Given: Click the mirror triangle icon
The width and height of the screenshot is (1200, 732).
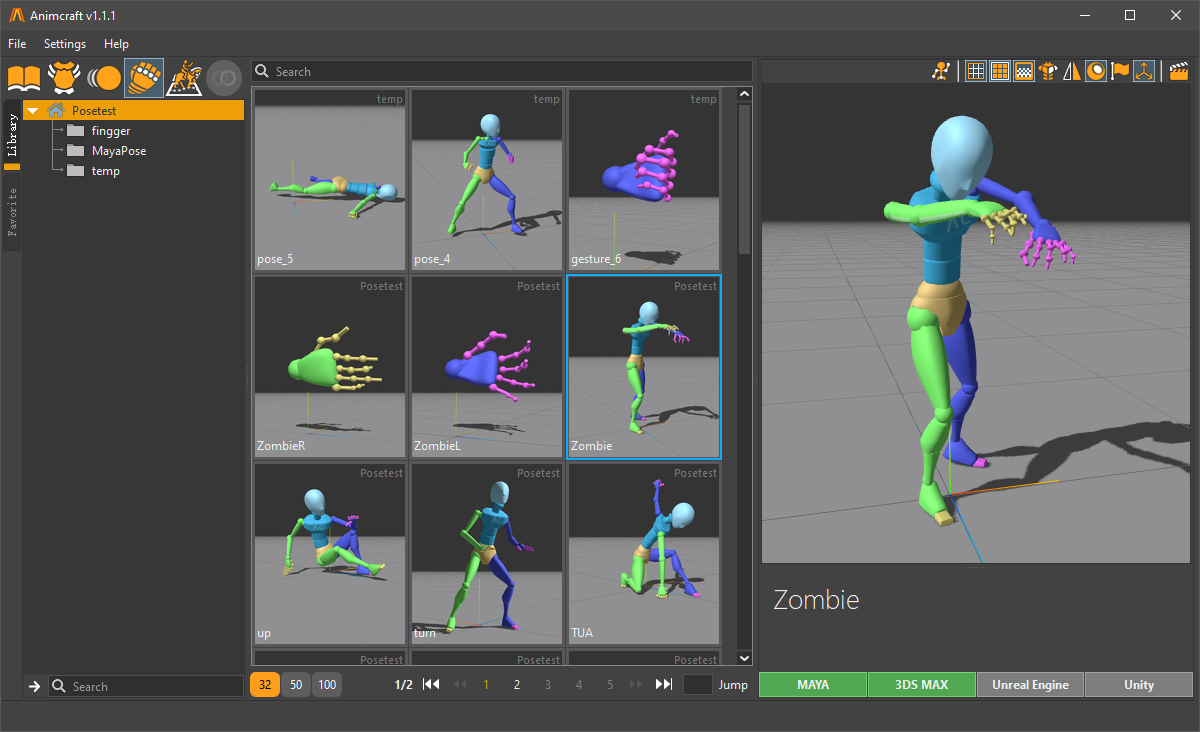Looking at the screenshot, I should tap(1072, 71).
